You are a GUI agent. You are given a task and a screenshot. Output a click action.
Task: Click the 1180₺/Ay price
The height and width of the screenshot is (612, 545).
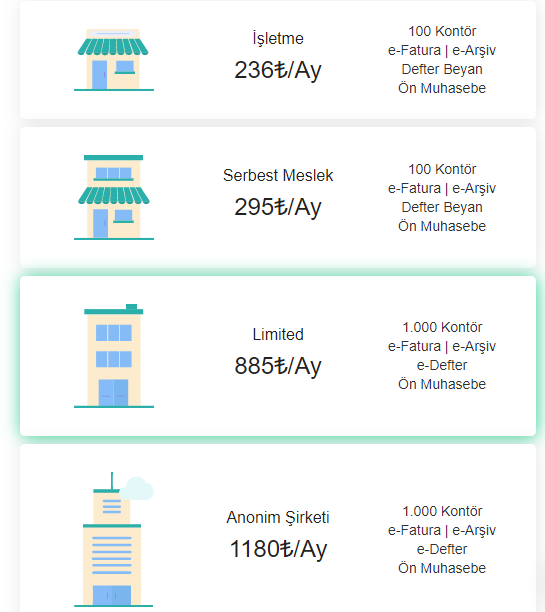coord(278,549)
